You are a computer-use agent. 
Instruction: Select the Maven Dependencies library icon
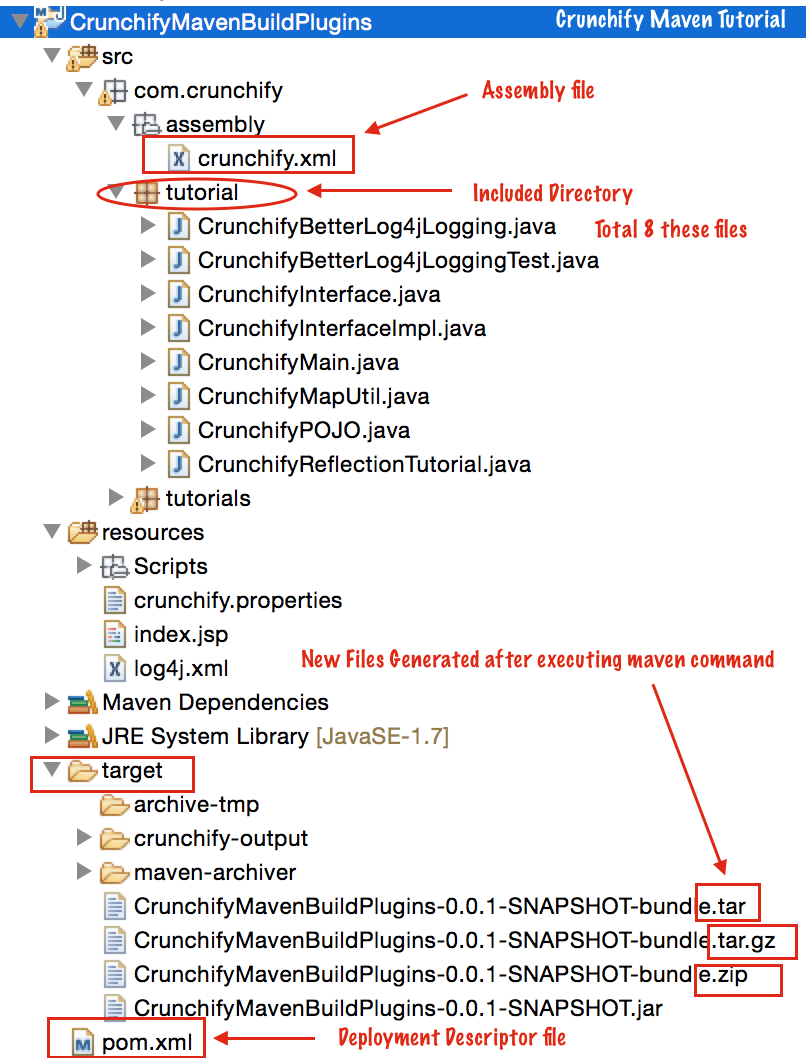tap(83, 702)
